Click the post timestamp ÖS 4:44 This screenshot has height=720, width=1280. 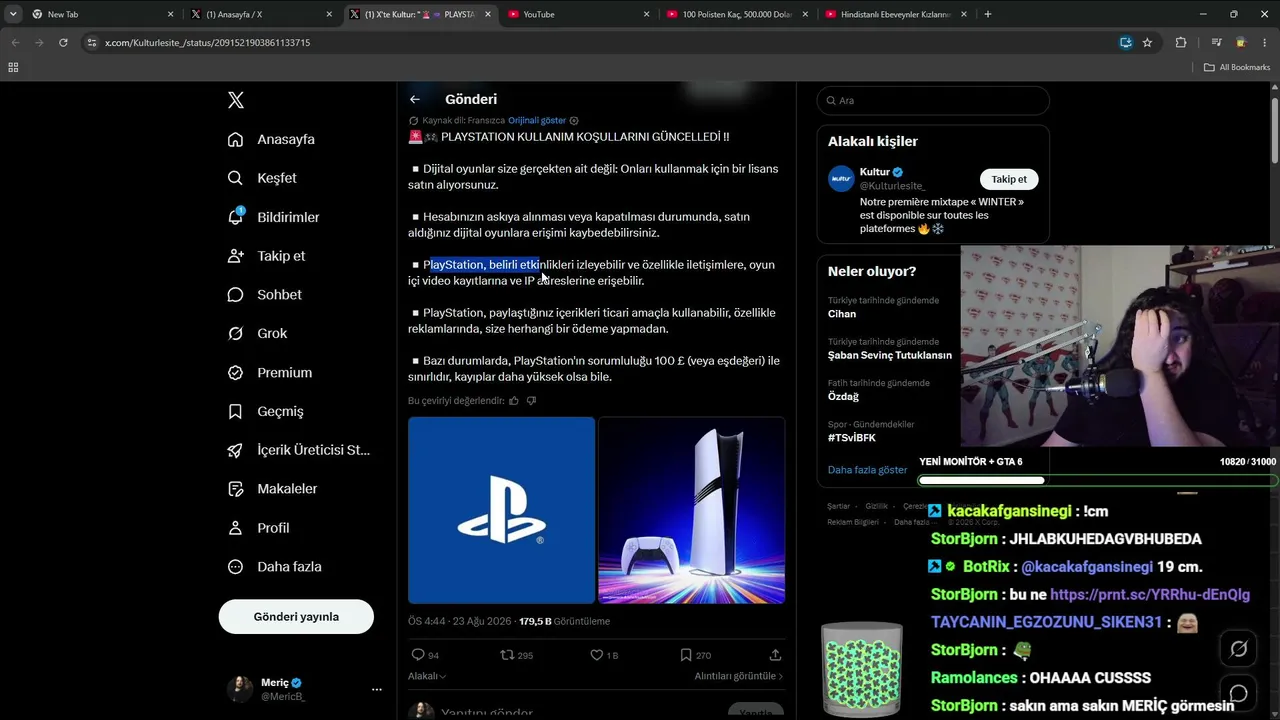(x=459, y=621)
